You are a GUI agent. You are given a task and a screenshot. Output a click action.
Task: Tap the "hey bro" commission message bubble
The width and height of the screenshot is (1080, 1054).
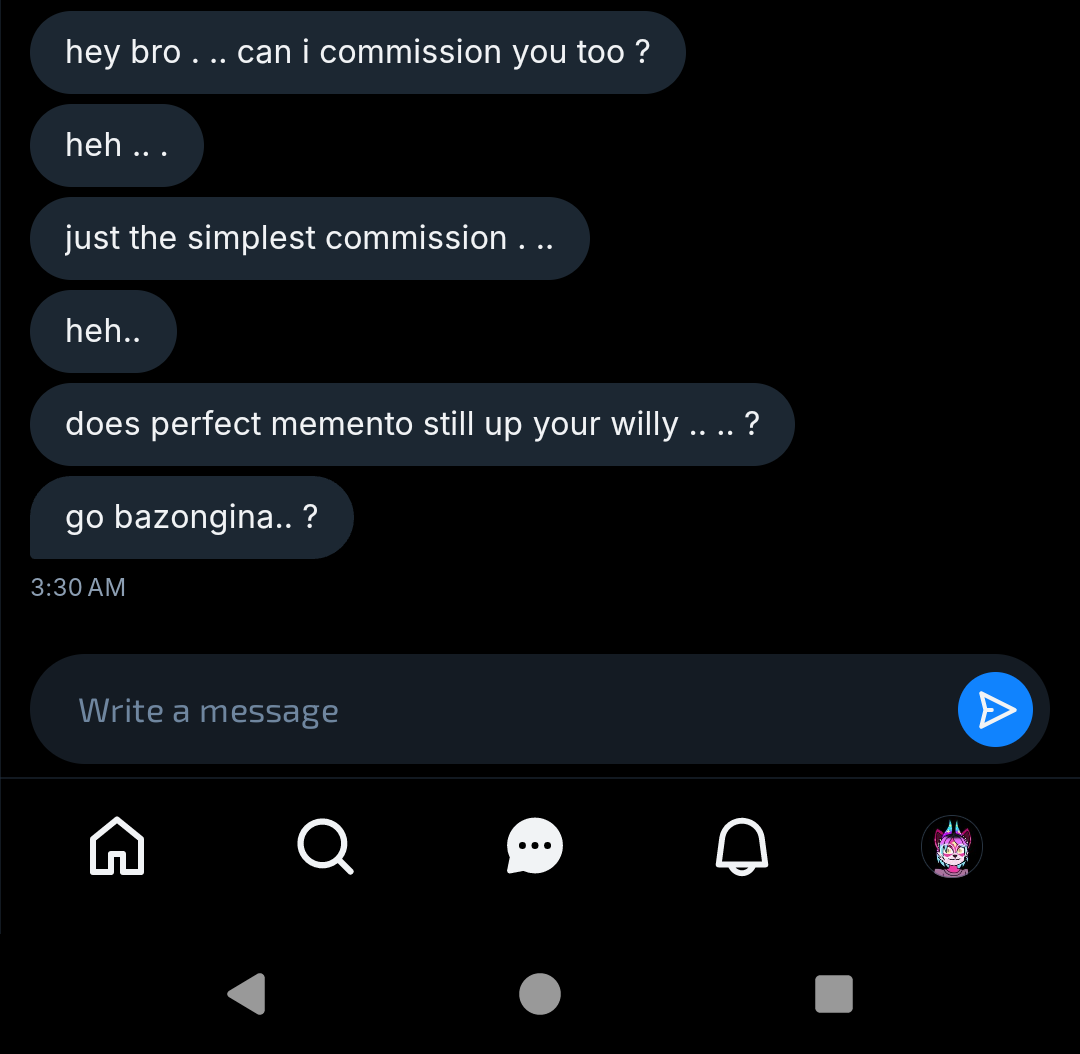[357, 53]
